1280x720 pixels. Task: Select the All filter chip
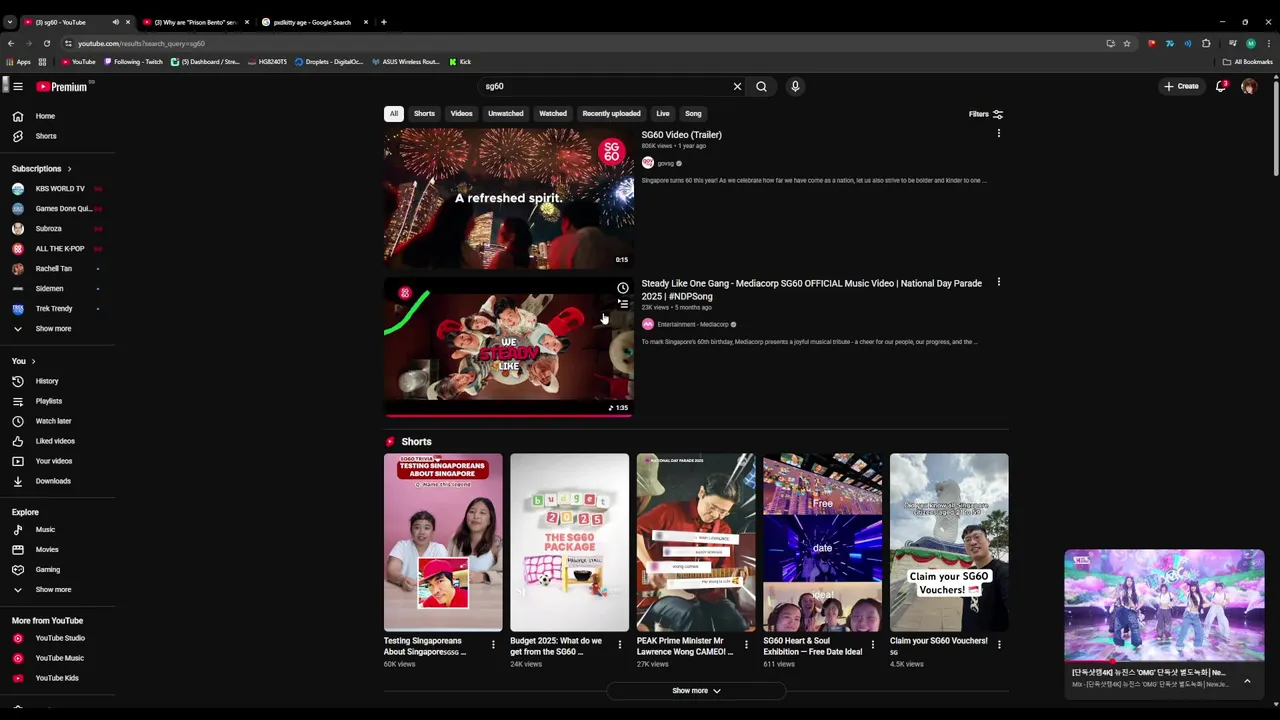click(394, 113)
